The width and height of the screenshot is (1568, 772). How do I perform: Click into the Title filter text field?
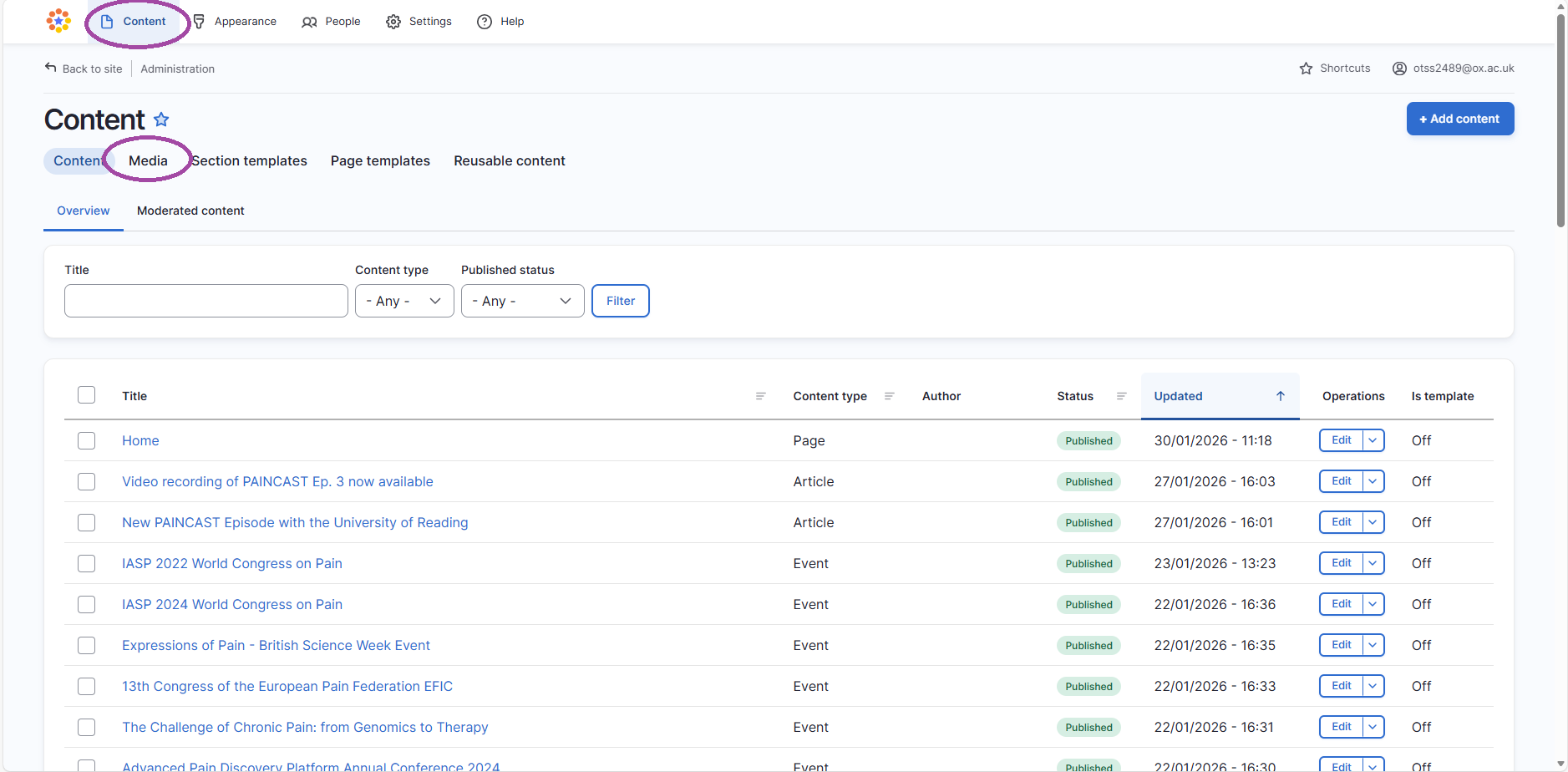(206, 301)
